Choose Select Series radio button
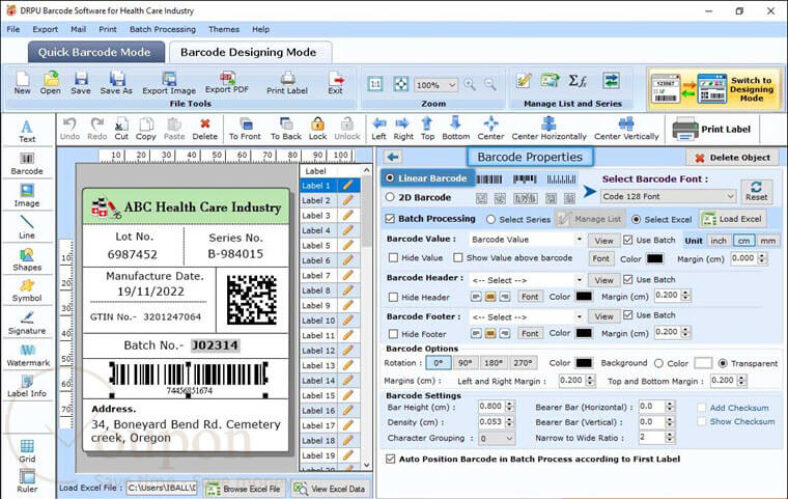This screenshot has height=499, width=788. tap(491, 220)
